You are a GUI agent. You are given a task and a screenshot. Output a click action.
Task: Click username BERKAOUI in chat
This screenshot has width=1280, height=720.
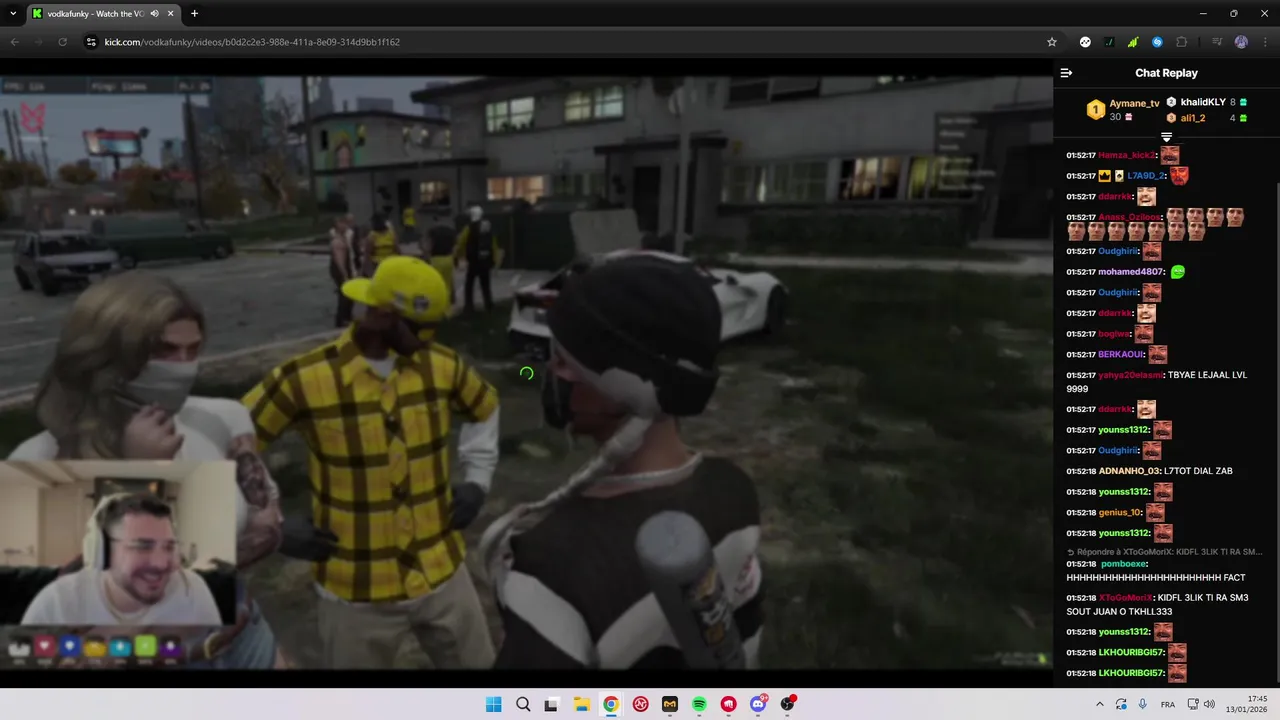[x=1120, y=355]
